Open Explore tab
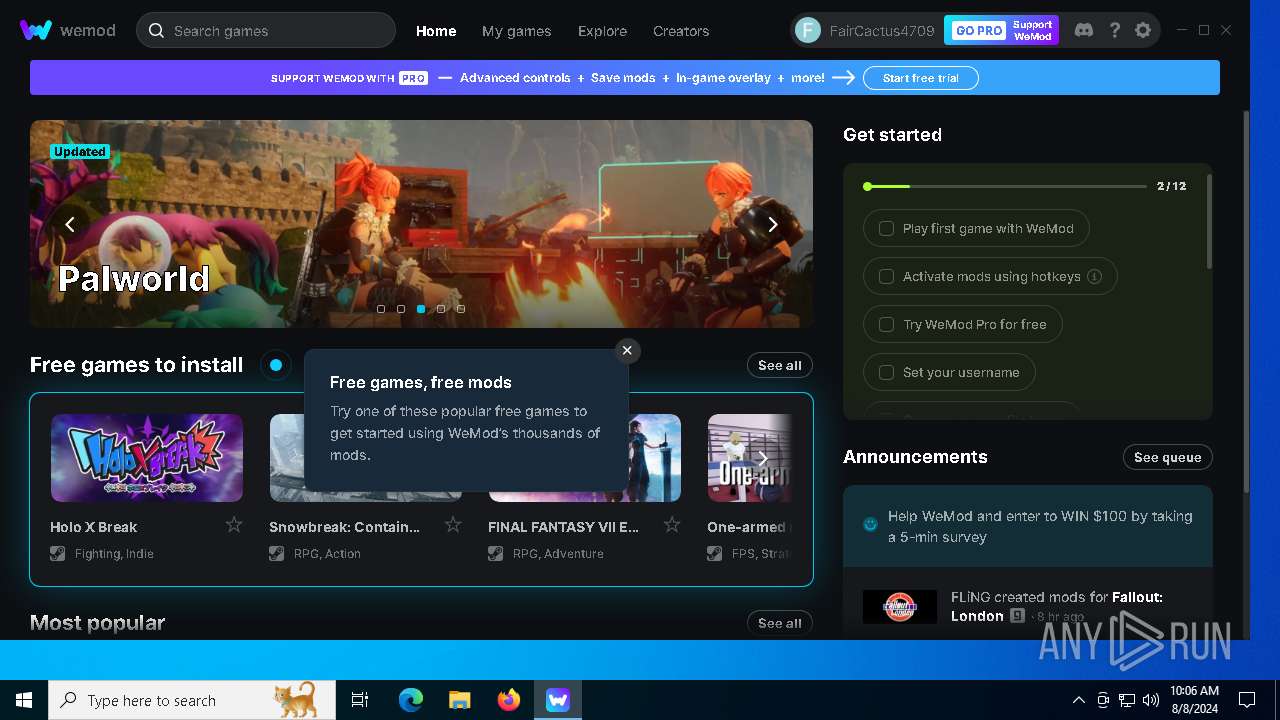Screen dimensions: 1280x720 click(602, 31)
